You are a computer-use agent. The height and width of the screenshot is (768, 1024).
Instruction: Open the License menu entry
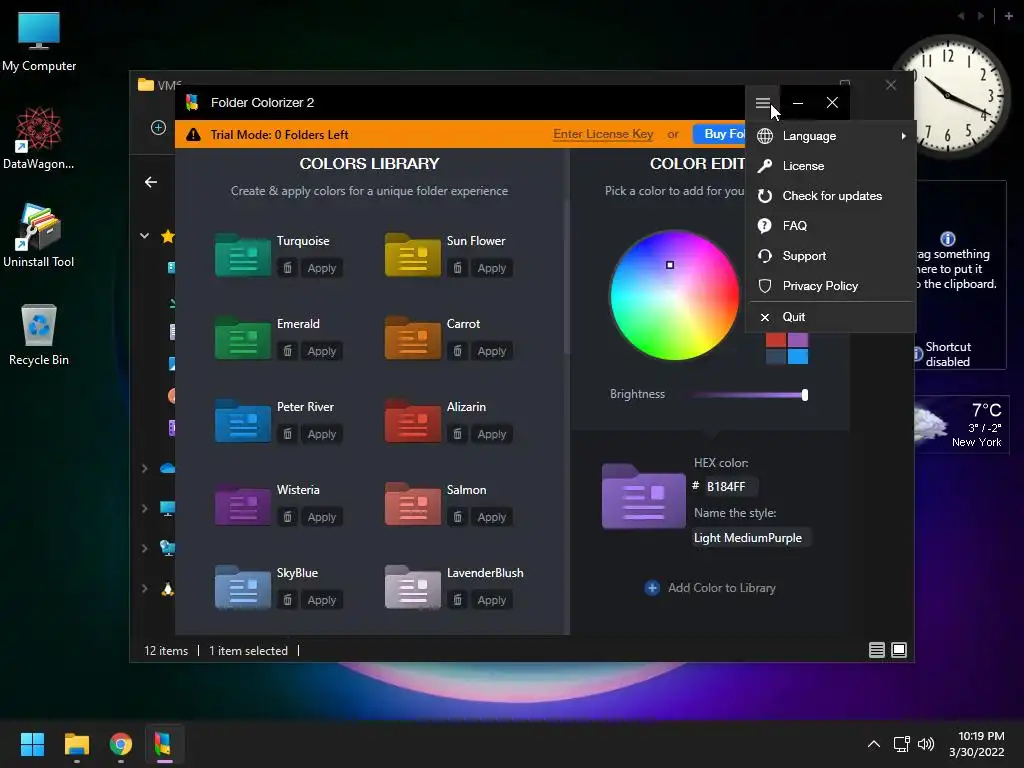[x=831, y=166]
